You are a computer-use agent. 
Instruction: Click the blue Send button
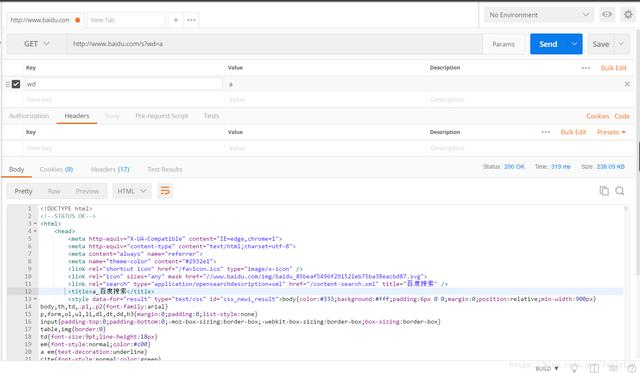click(x=548, y=44)
